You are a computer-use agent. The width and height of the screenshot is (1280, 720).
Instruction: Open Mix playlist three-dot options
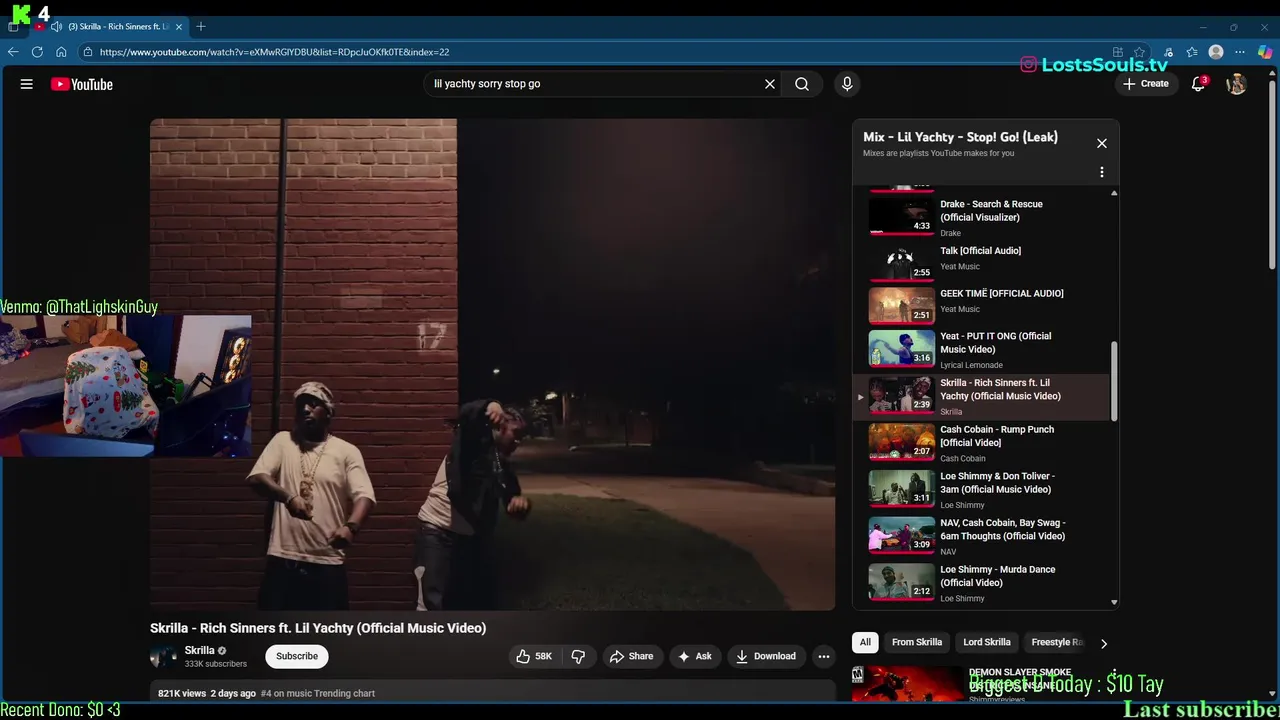(1102, 172)
